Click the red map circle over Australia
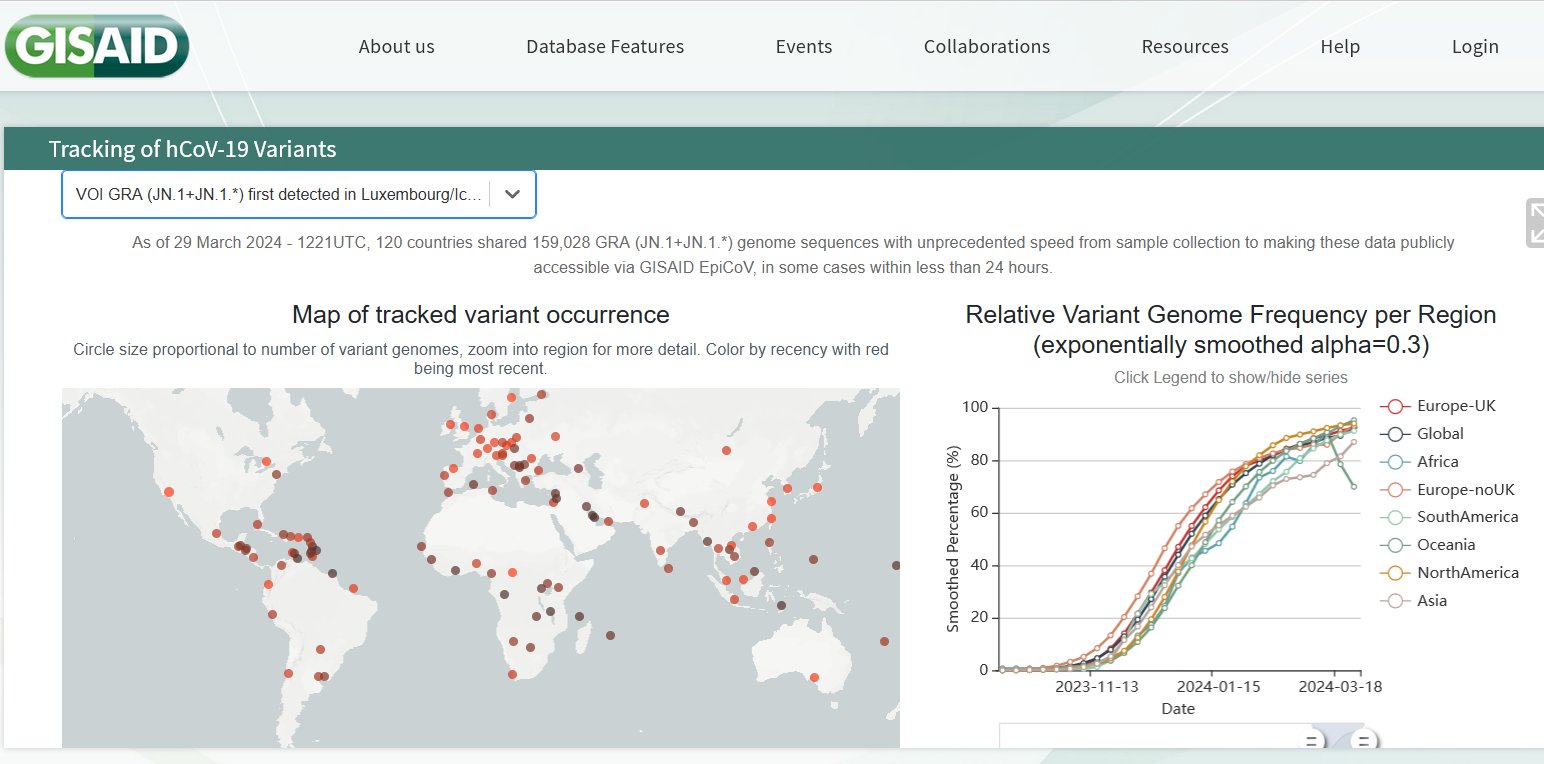The height and width of the screenshot is (764, 1544). 814,678
